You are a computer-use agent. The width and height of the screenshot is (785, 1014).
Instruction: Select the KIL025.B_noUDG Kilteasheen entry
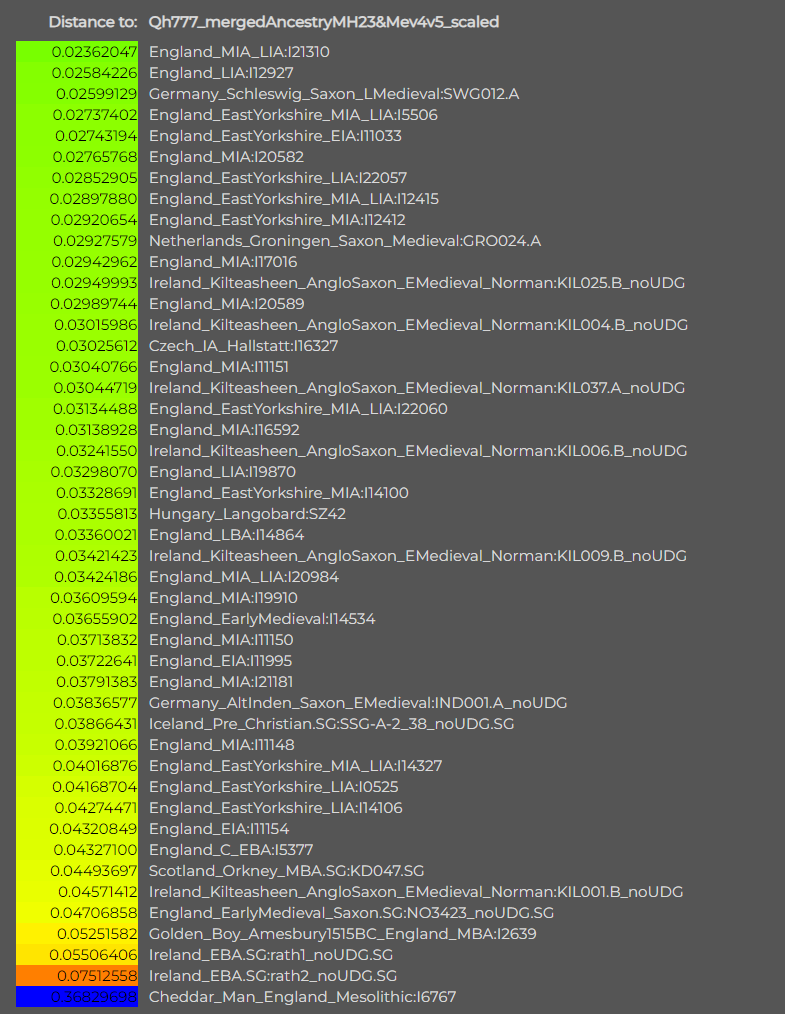point(417,283)
